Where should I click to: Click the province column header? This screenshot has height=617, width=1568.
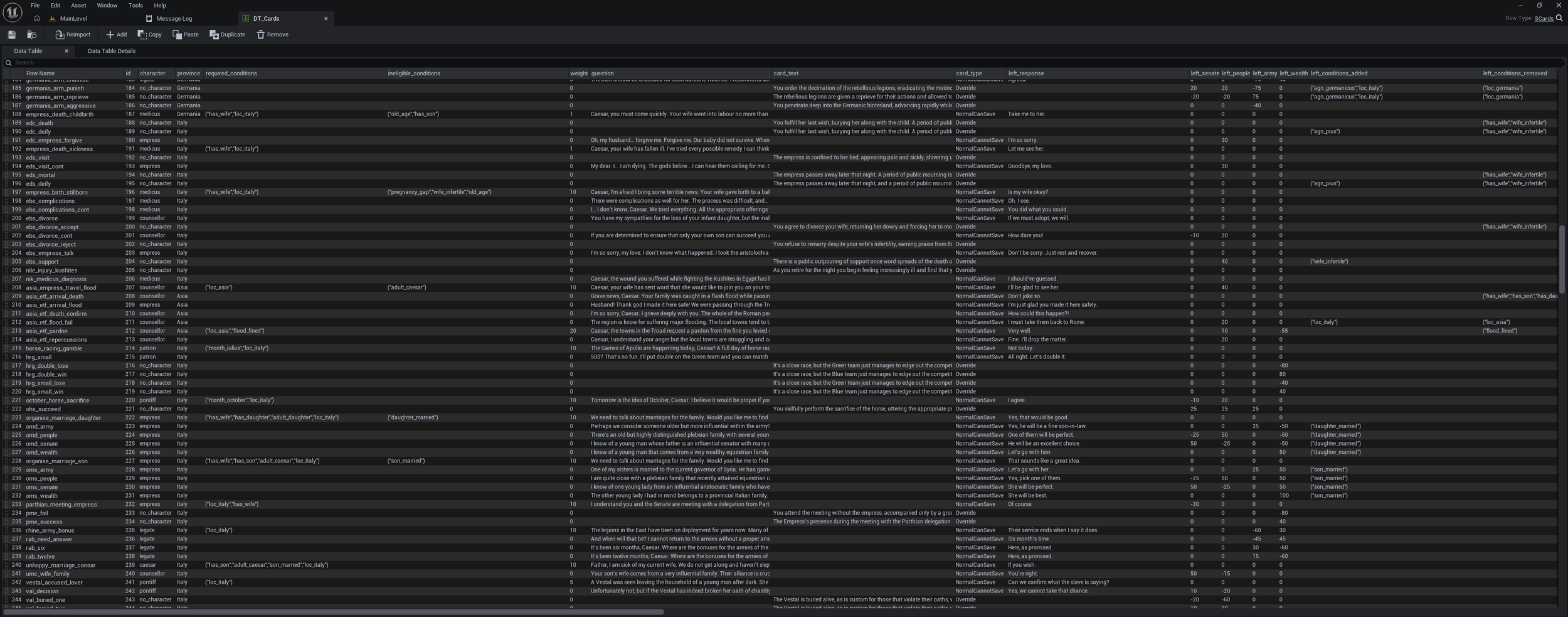(189, 73)
